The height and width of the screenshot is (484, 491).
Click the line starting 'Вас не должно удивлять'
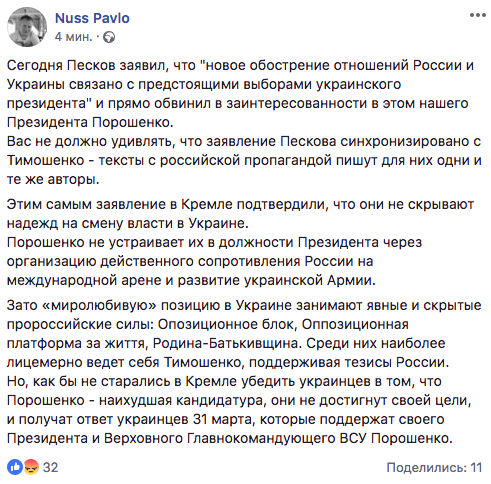click(244, 142)
